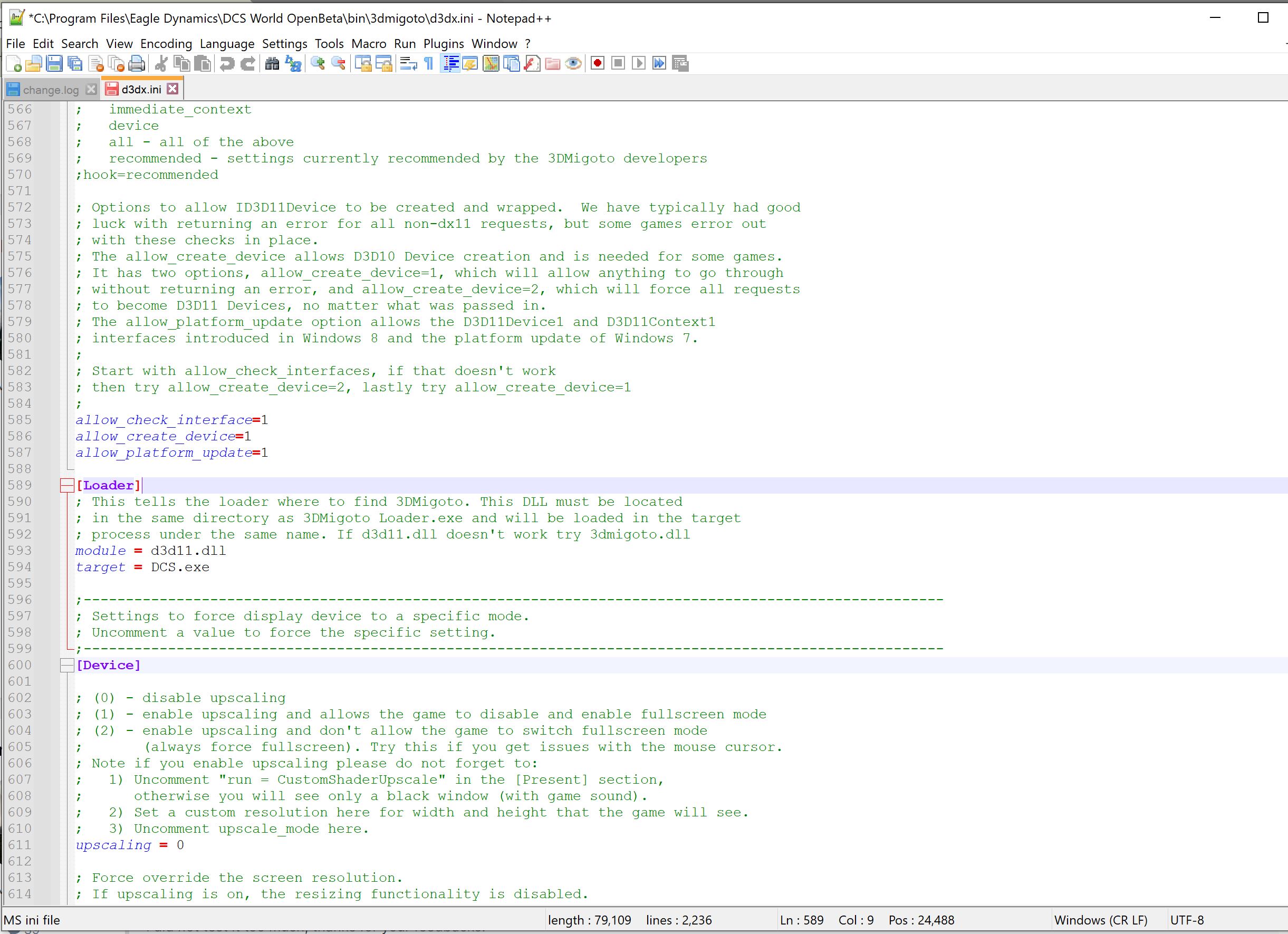Toggle the indent guide display
The image size is (1288, 934).
click(x=450, y=64)
